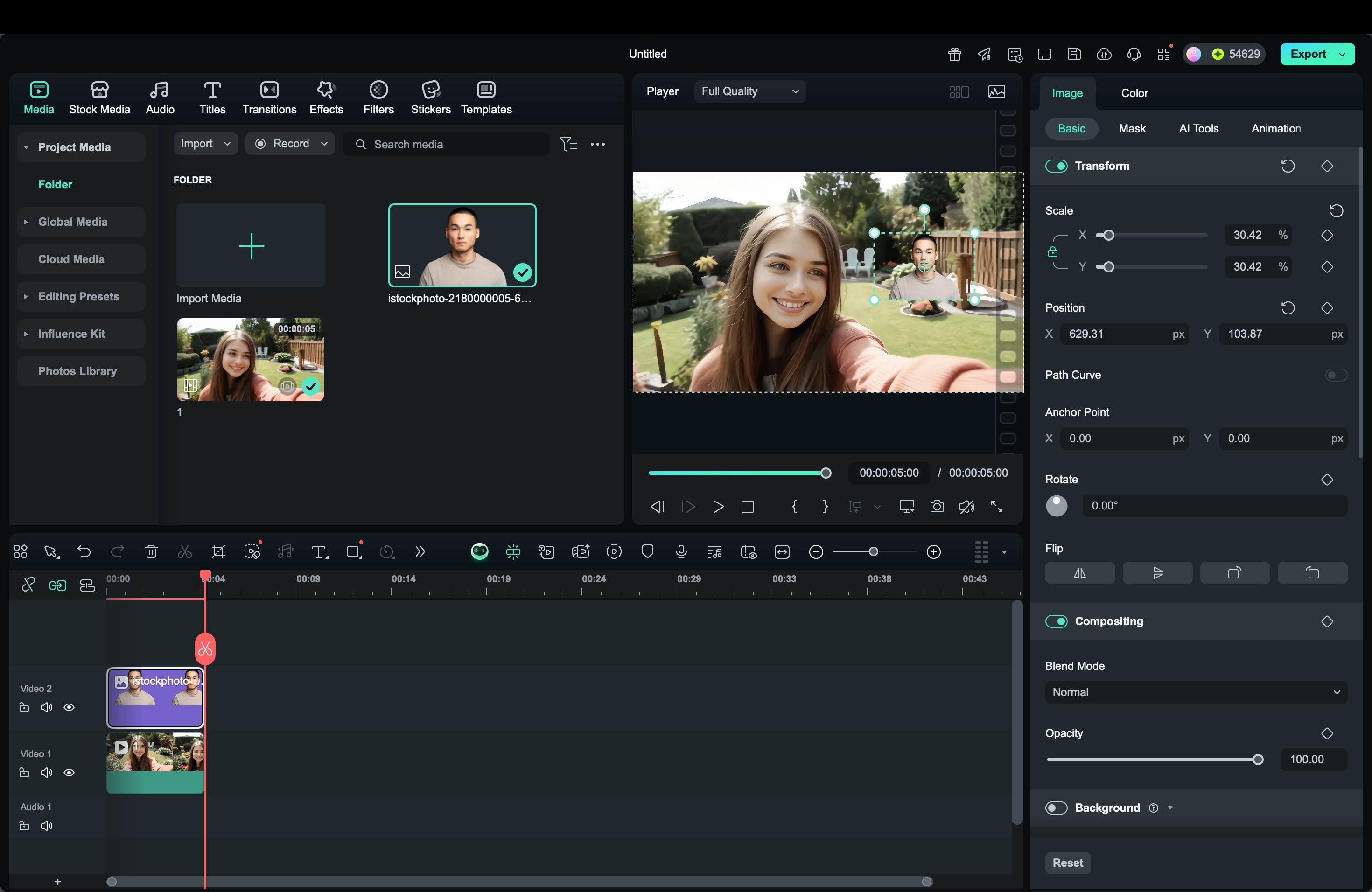Open the Full Quality playback dropdown

click(749, 91)
